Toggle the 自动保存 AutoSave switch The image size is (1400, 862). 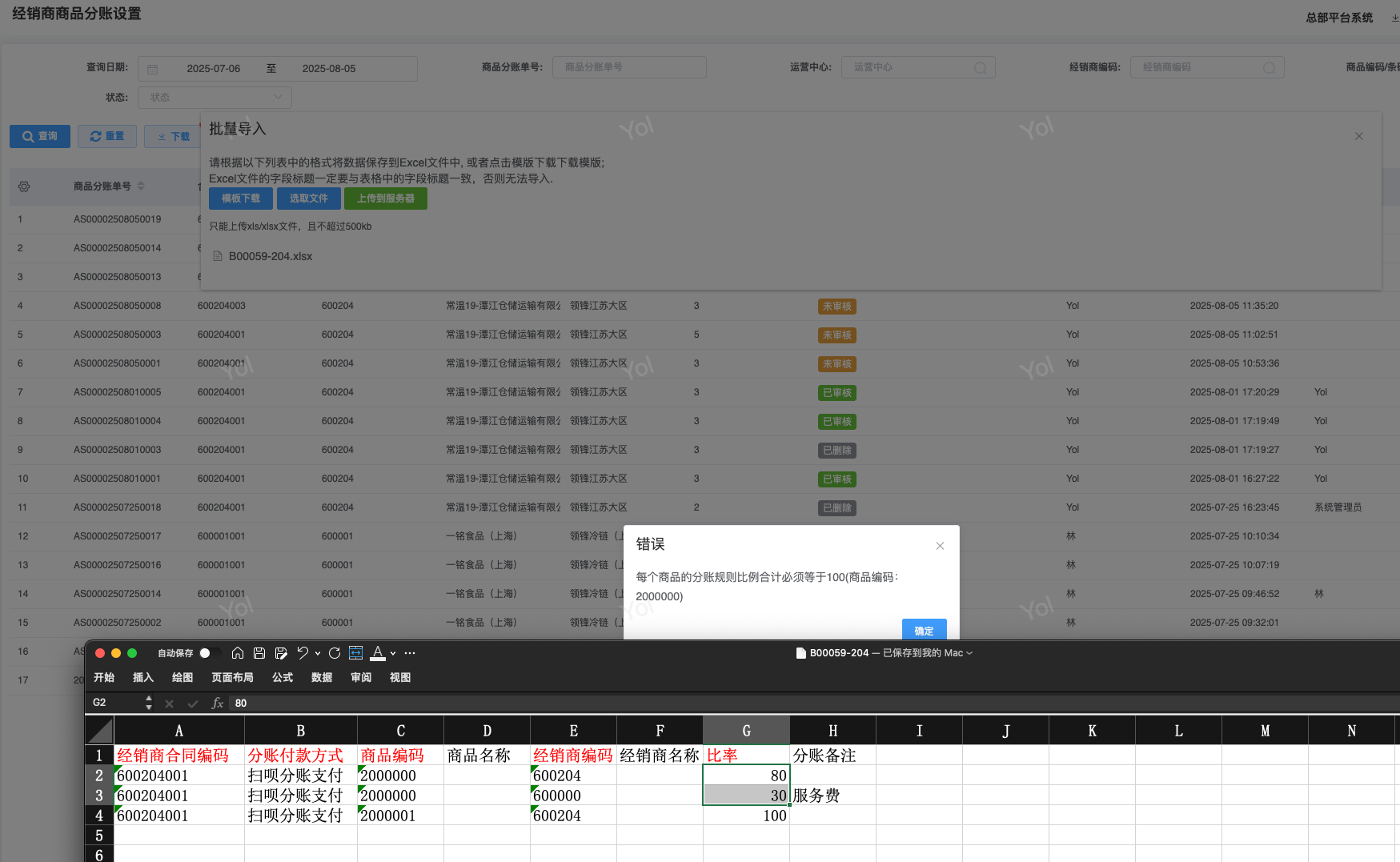point(210,653)
